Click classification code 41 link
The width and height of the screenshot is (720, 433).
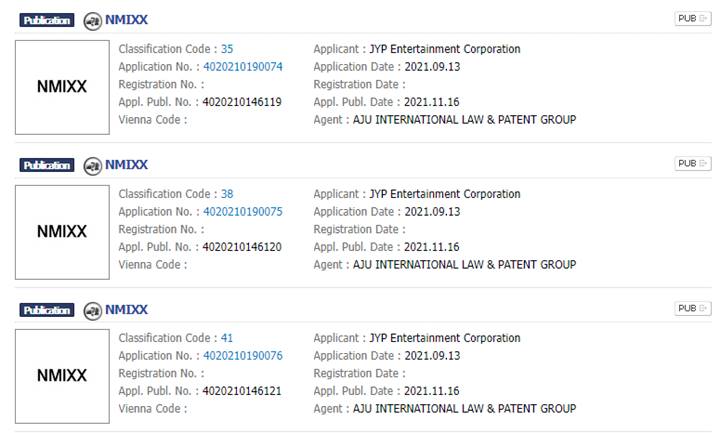click(227, 338)
